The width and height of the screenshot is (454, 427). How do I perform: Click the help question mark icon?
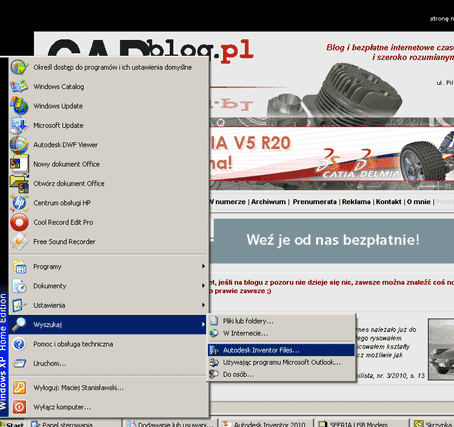coord(19,344)
